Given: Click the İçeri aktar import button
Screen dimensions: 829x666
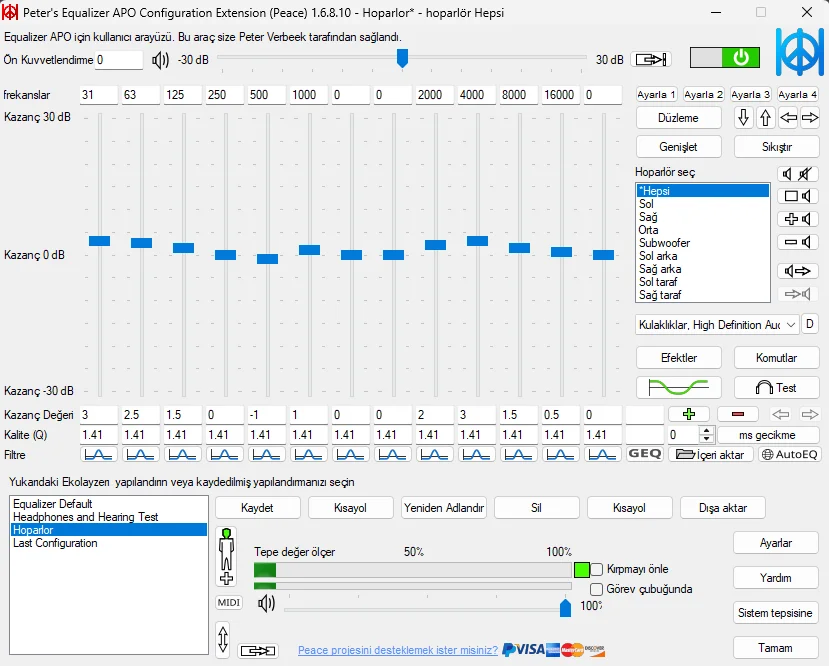Looking at the screenshot, I should pos(711,455).
